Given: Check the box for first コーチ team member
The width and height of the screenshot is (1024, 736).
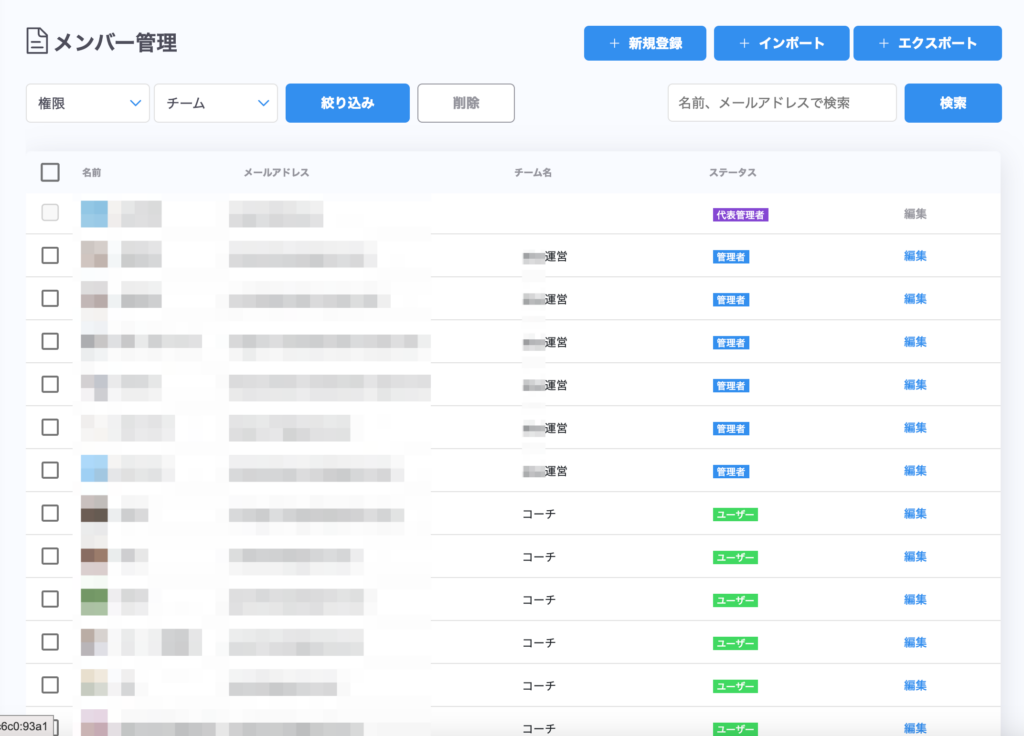Looking at the screenshot, I should click(x=50, y=513).
